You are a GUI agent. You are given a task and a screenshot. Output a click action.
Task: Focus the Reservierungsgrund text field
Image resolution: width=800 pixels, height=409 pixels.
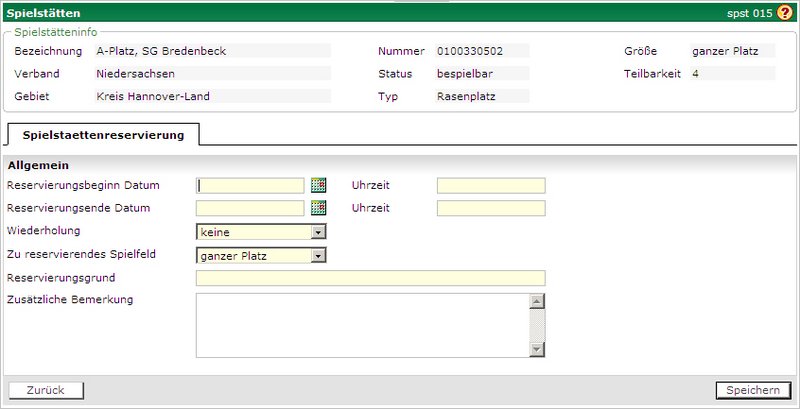370,278
